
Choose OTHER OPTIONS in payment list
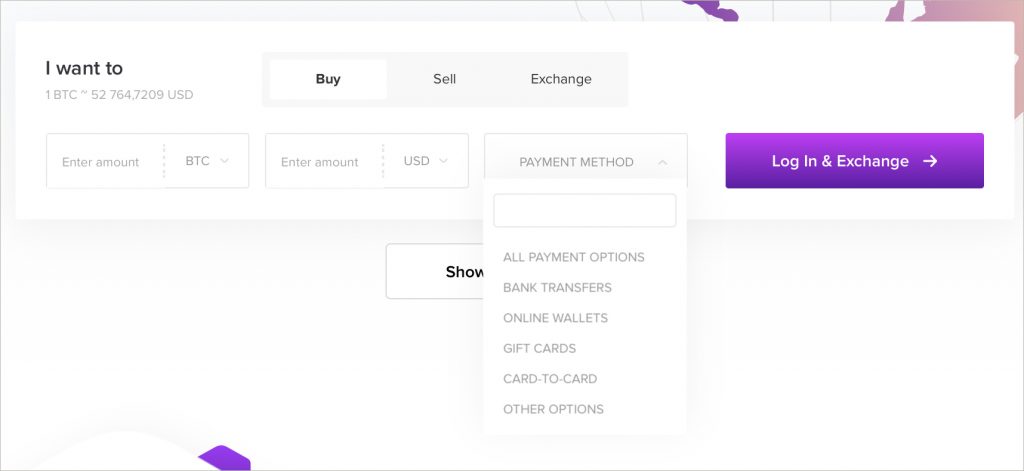tap(553, 409)
